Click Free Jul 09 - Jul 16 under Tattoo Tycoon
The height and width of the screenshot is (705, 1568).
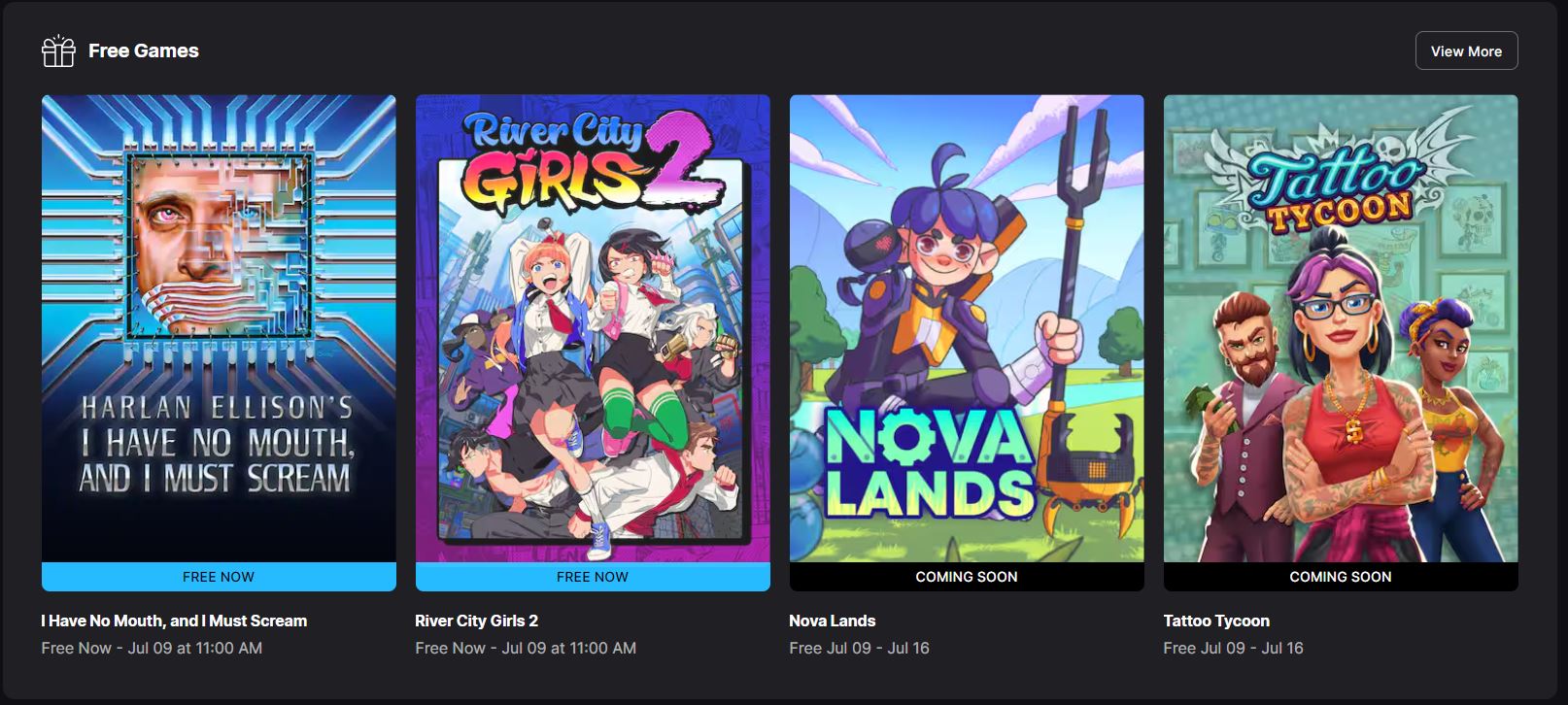click(x=1233, y=648)
